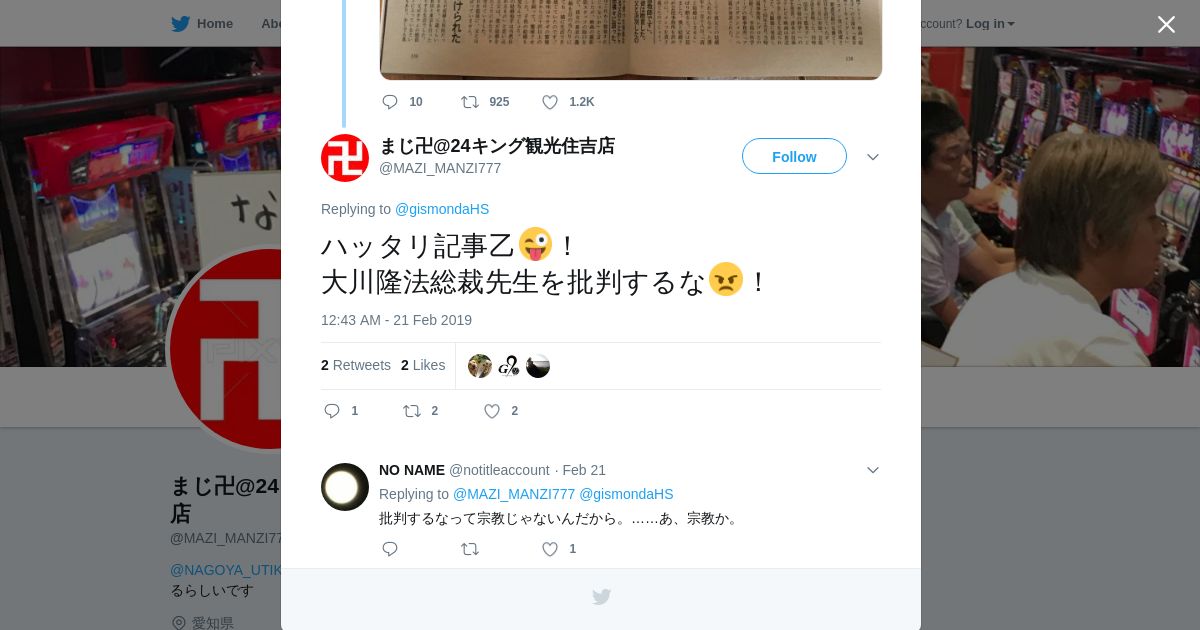Retweet NO NAME's reply tweet

tap(470, 549)
